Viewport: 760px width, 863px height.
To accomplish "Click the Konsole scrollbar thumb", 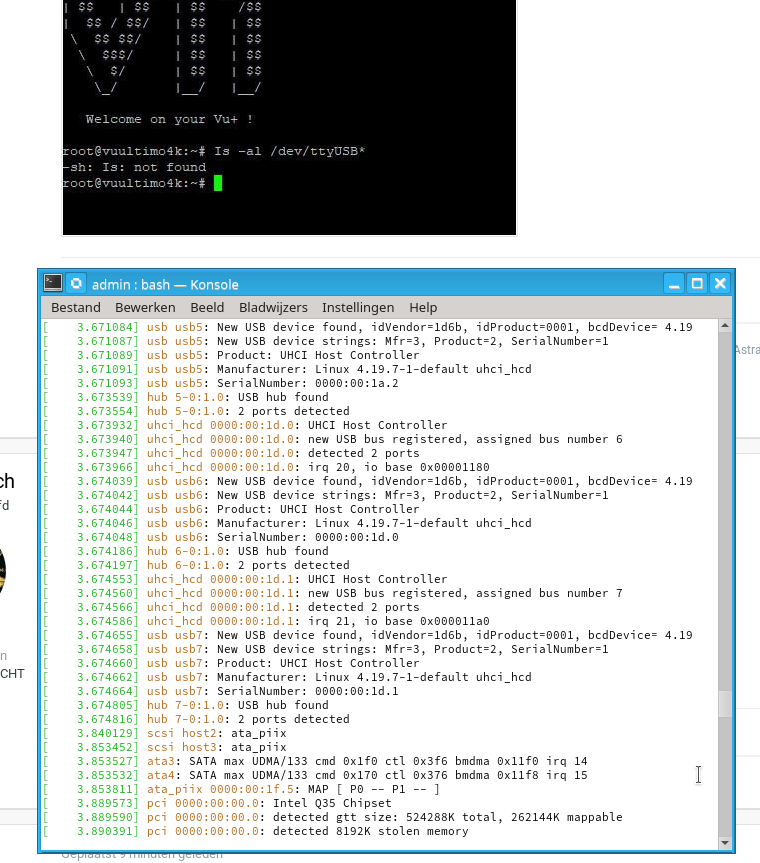I will click(725, 704).
